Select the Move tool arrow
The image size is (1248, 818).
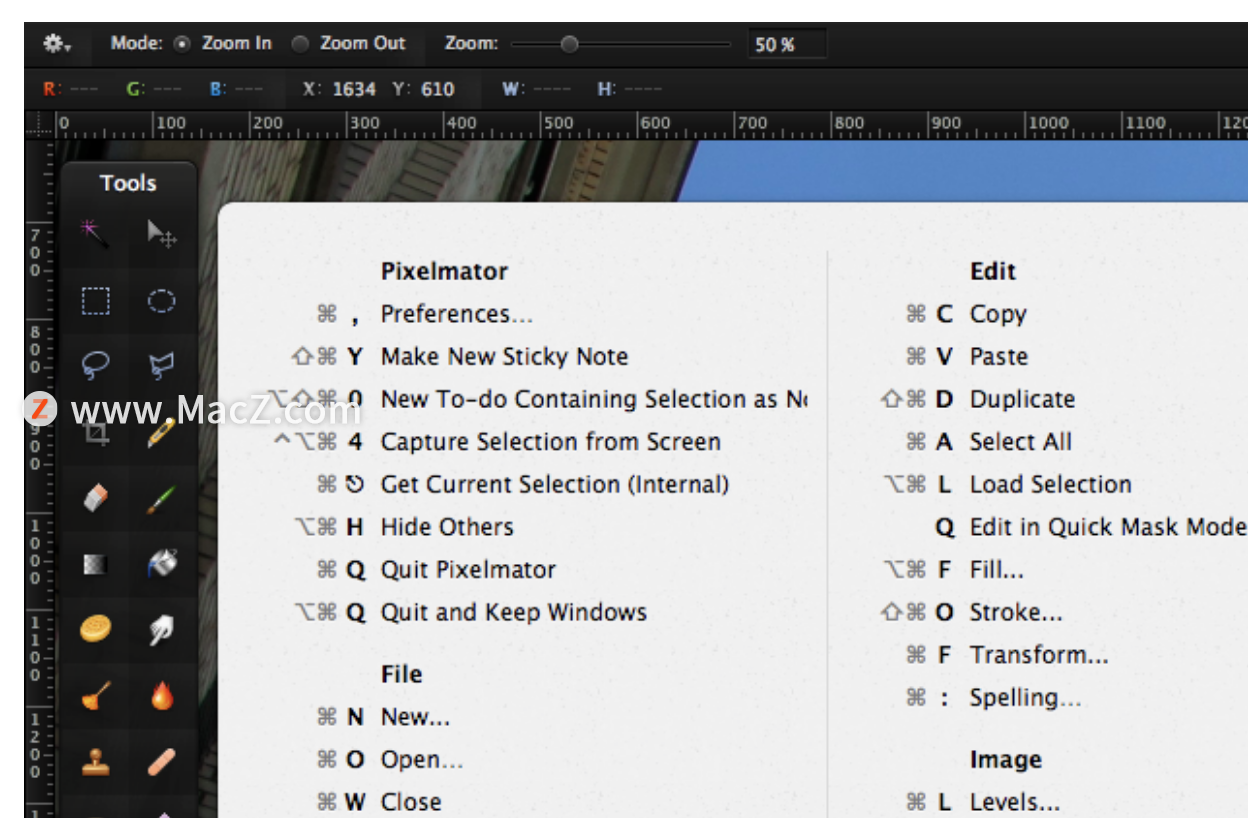162,234
